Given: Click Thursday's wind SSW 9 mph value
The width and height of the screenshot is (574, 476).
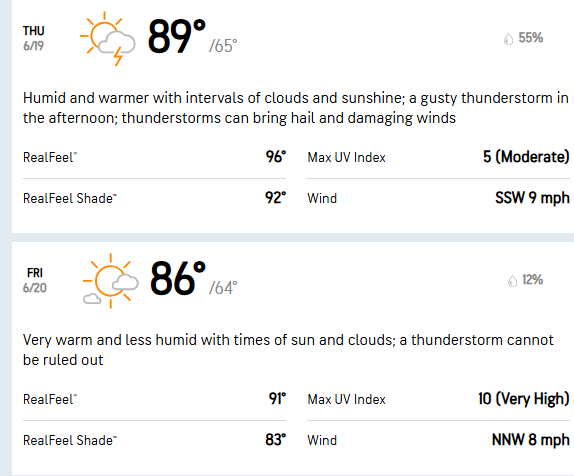Looking at the screenshot, I should tap(532, 198).
